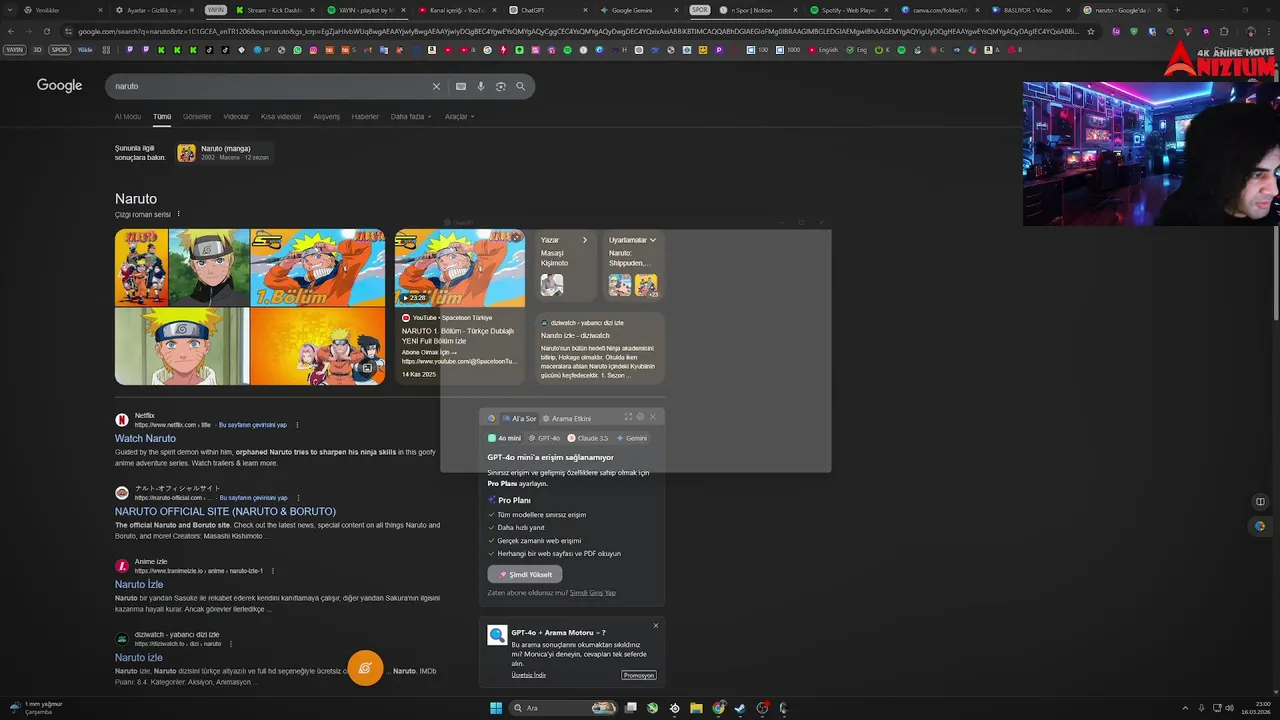
Task: Open File Explorer from the taskbar
Action: tap(696, 708)
